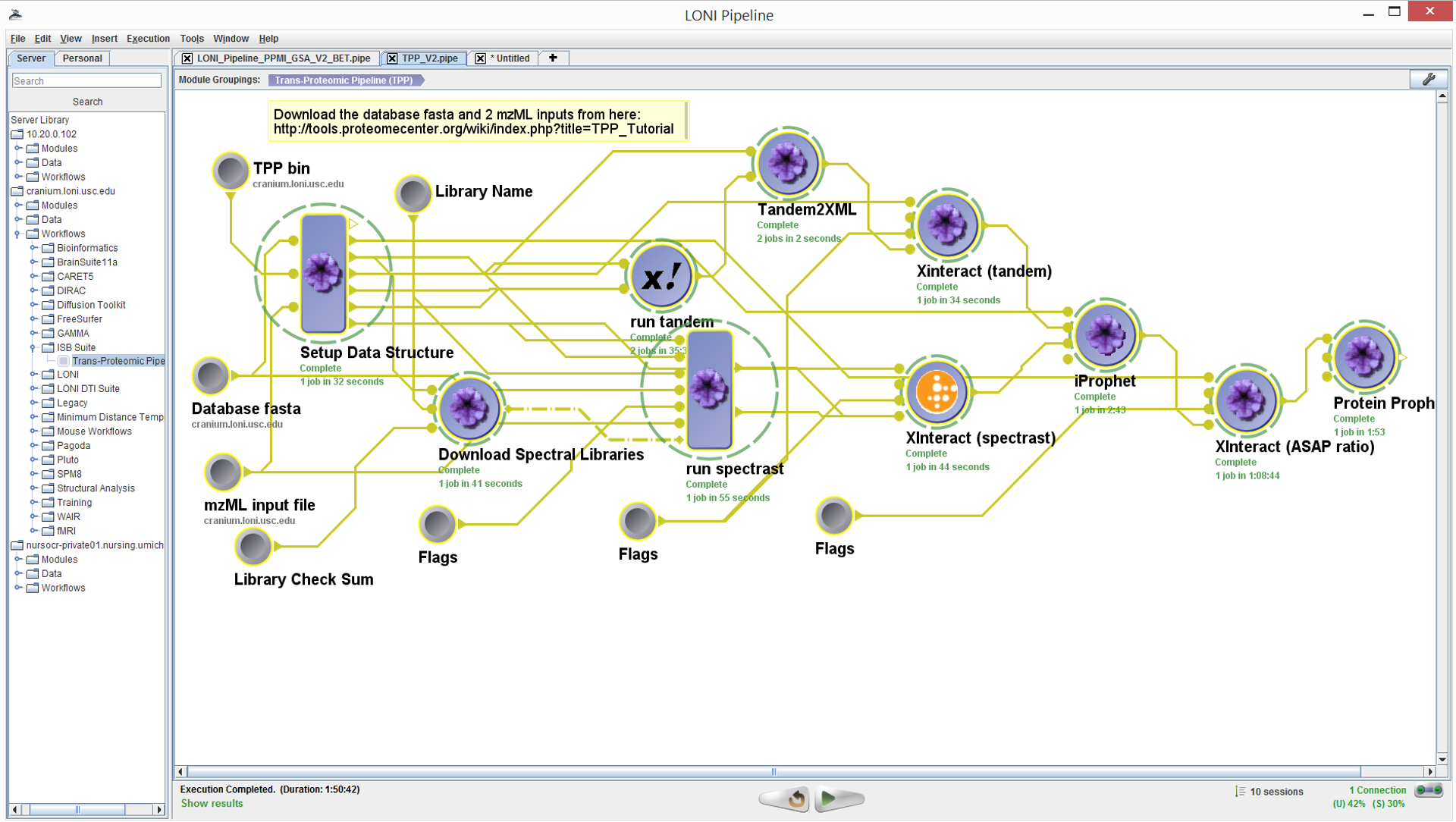Expand the Structural Analysis folder
Screen dimensions: 1456x822
pos(33,488)
